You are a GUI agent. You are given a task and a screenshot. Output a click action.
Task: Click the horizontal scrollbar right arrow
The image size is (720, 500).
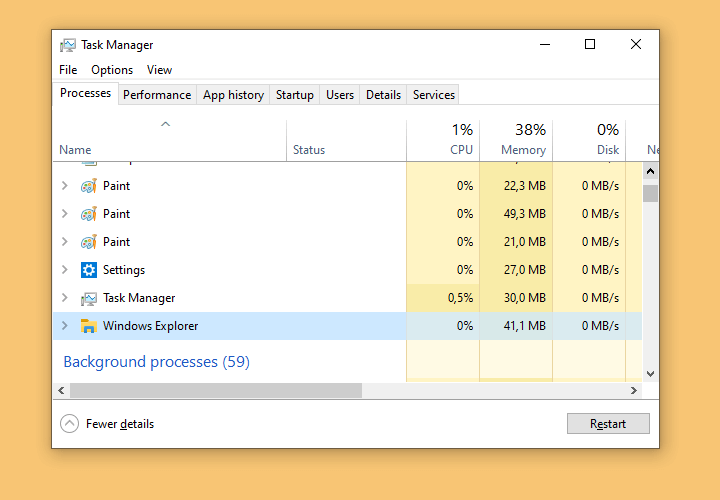634,391
